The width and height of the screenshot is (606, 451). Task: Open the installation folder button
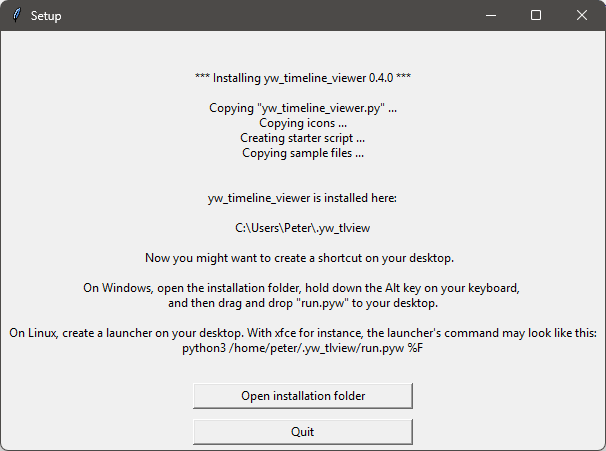303,396
